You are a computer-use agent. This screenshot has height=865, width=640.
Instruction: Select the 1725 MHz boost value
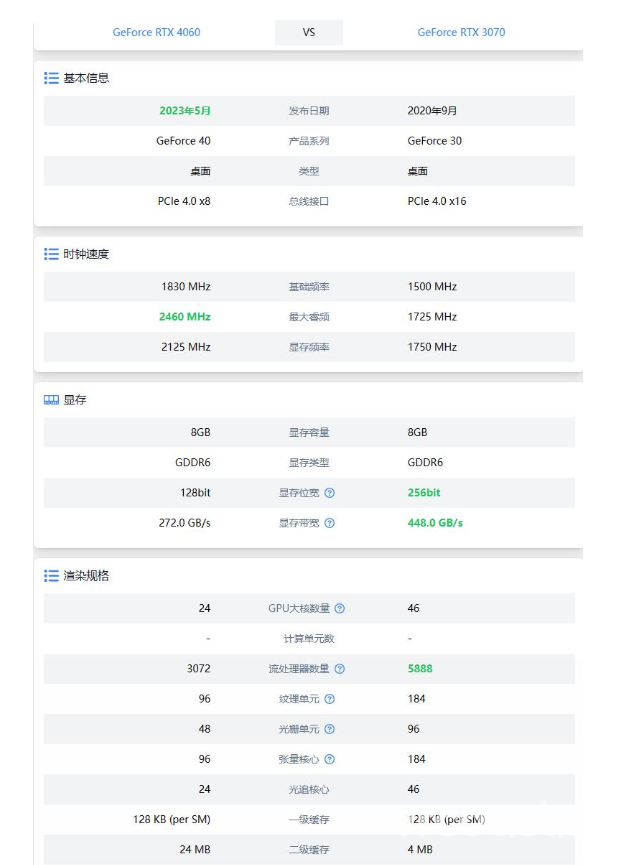[x=432, y=317]
